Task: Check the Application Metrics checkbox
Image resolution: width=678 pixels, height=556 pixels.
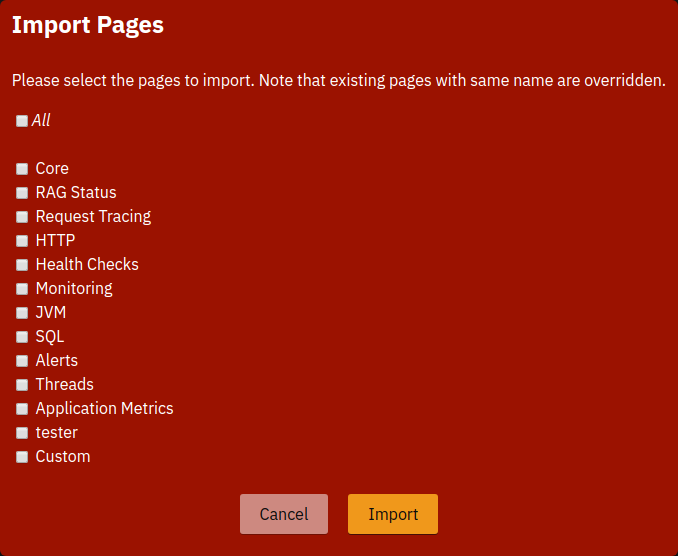Action: coord(22,409)
